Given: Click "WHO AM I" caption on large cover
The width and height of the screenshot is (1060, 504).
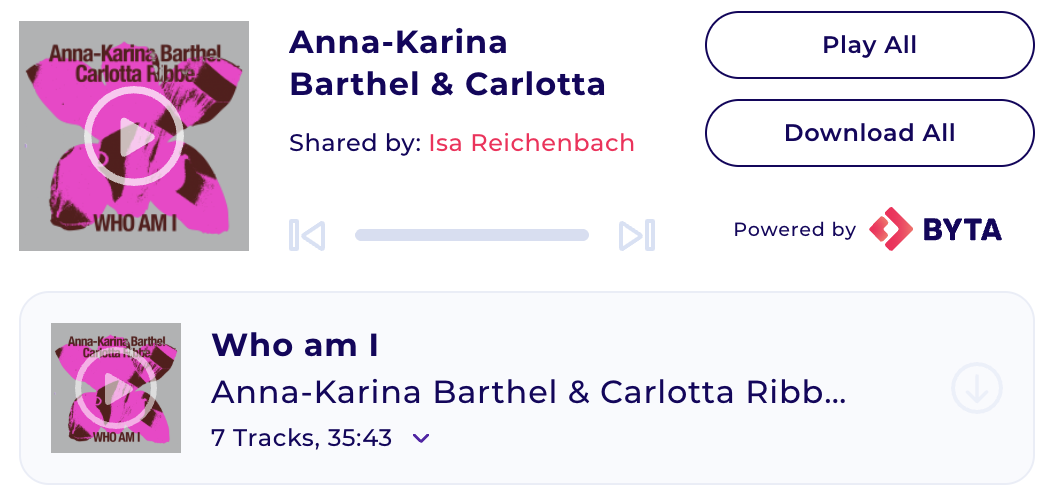Looking at the screenshot, I should click(135, 222).
